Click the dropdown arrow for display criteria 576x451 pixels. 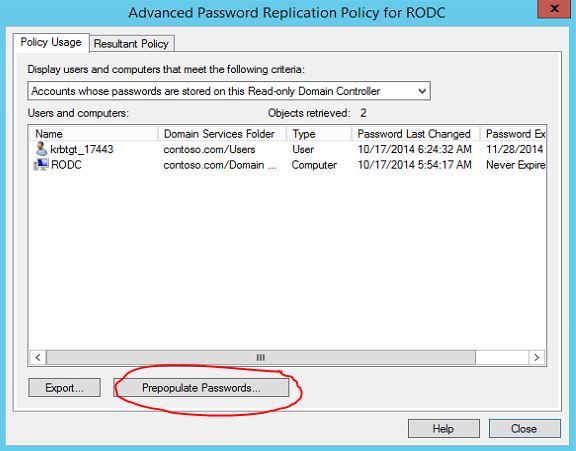coord(422,91)
